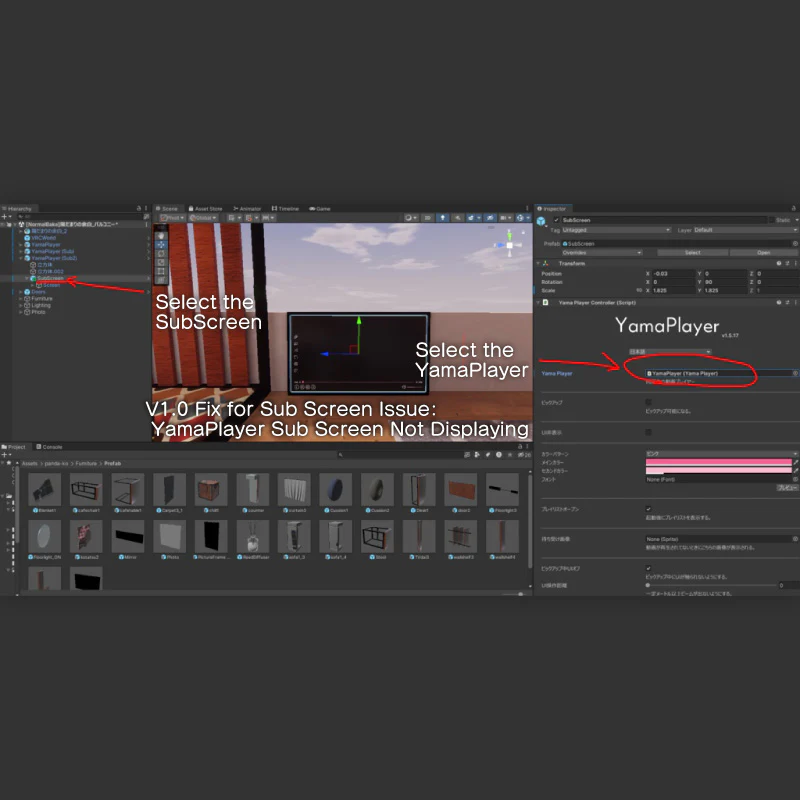Open the Transform component help icon
This screenshot has width=800, height=800.
(x=779, y=263)
